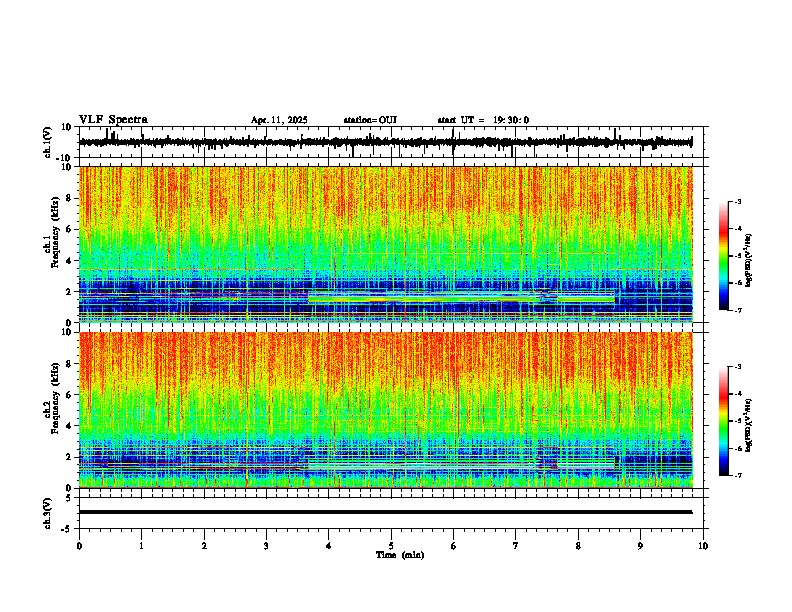
Task: Click the "ch.1(V)" waveform axis label
Action: [x=48, y=142]
